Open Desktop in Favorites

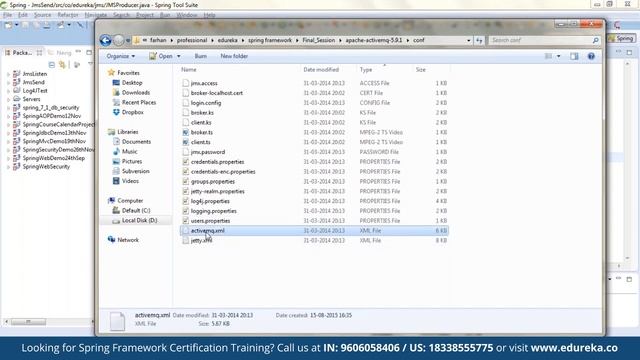pos(132,83)
